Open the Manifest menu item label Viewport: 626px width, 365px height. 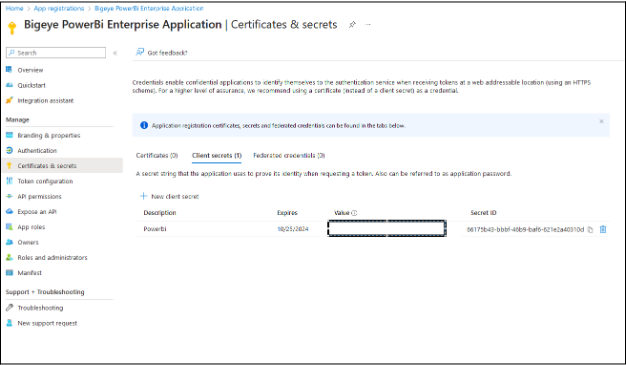pyautogui.click(x=30, y=273)
